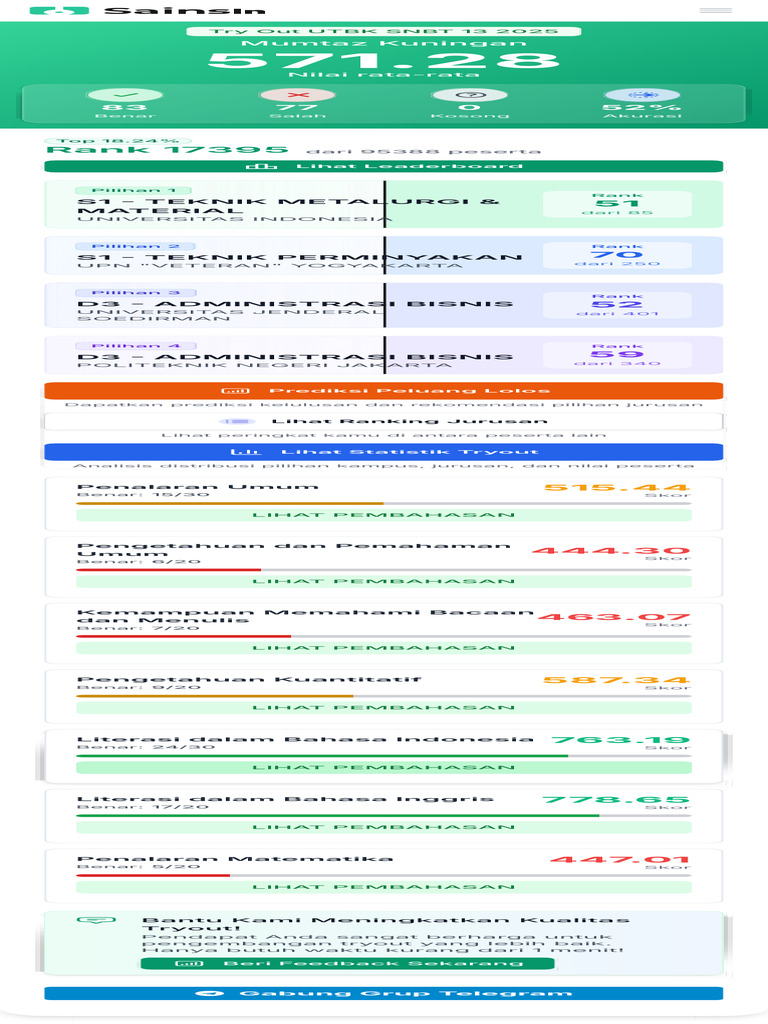Click the red X Salah icon
This screenshot has height=1024, width=768.
[x=297, y=95]
